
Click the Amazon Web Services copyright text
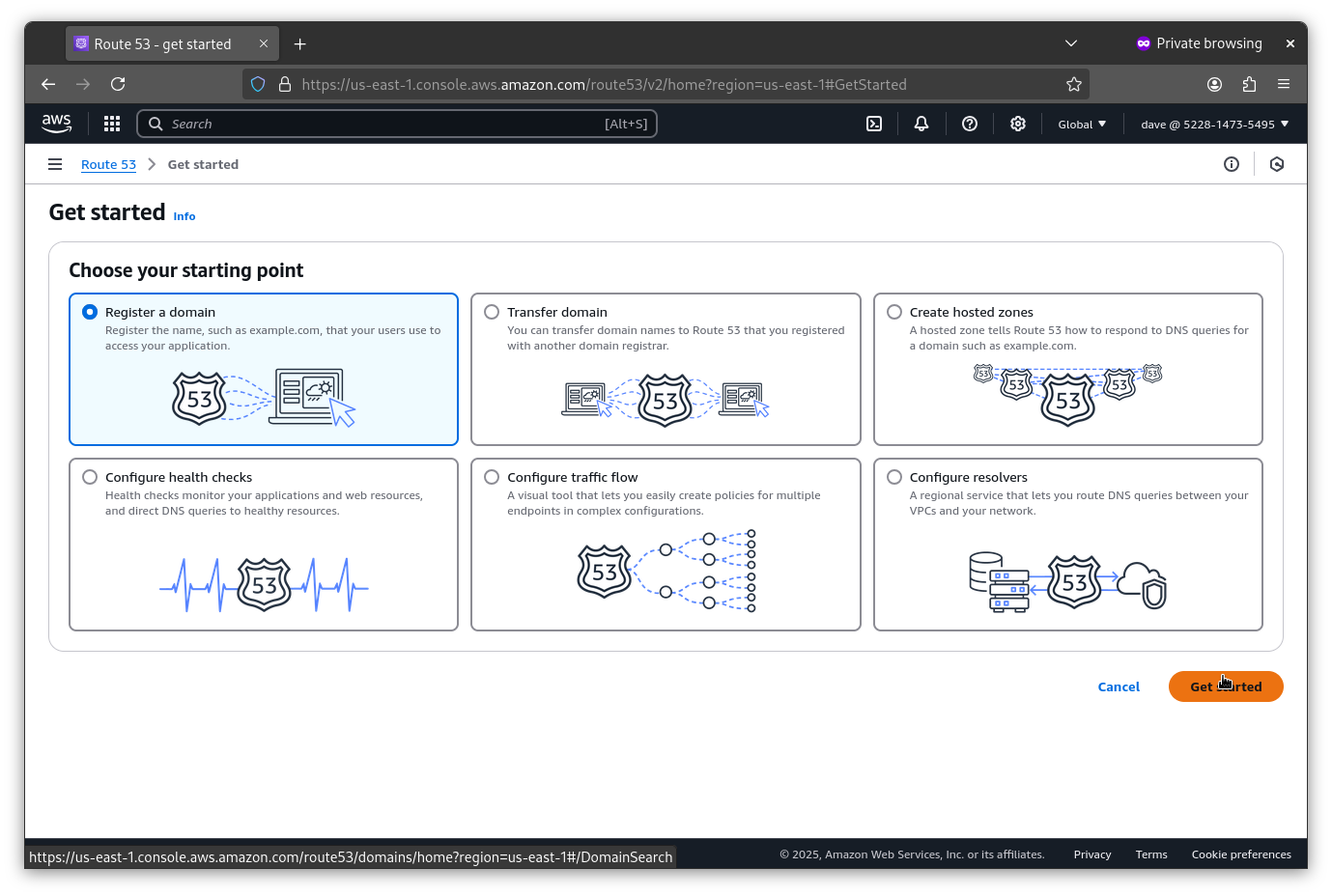pyautogui.click(x=912, y=854)
